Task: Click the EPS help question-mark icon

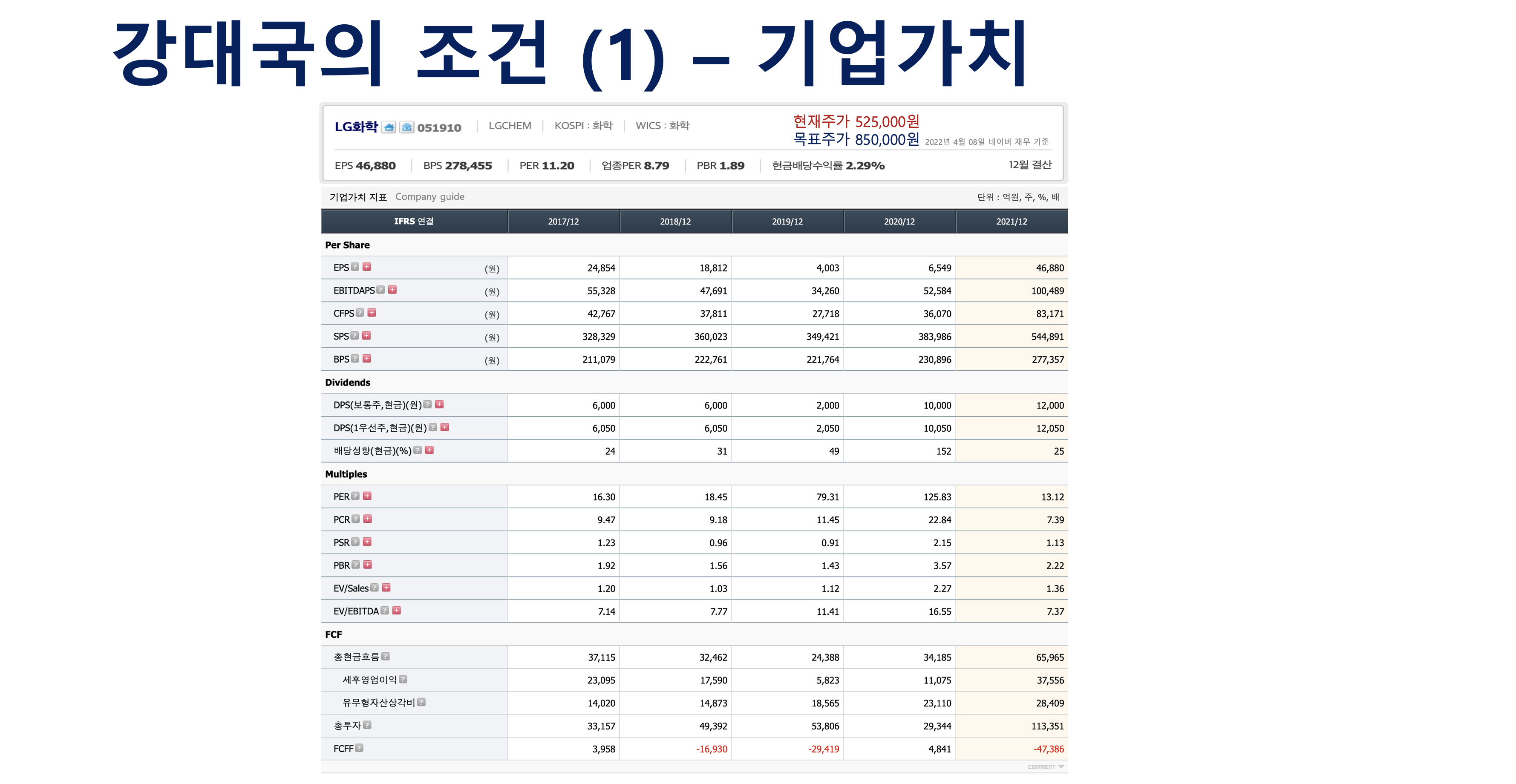Action: pos(355,267)
